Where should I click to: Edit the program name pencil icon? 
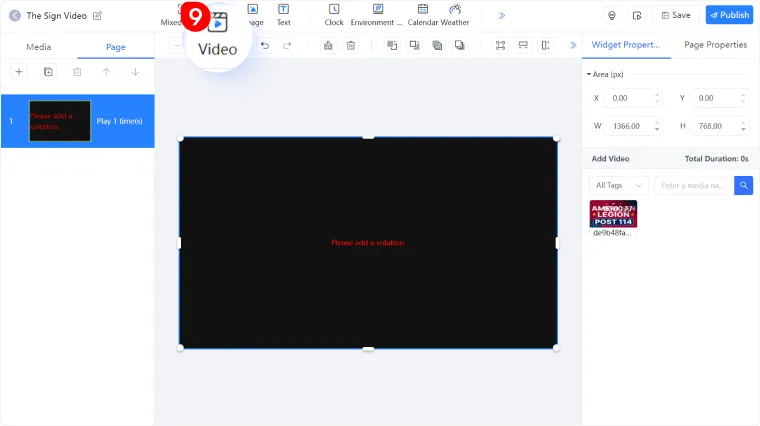98,16
